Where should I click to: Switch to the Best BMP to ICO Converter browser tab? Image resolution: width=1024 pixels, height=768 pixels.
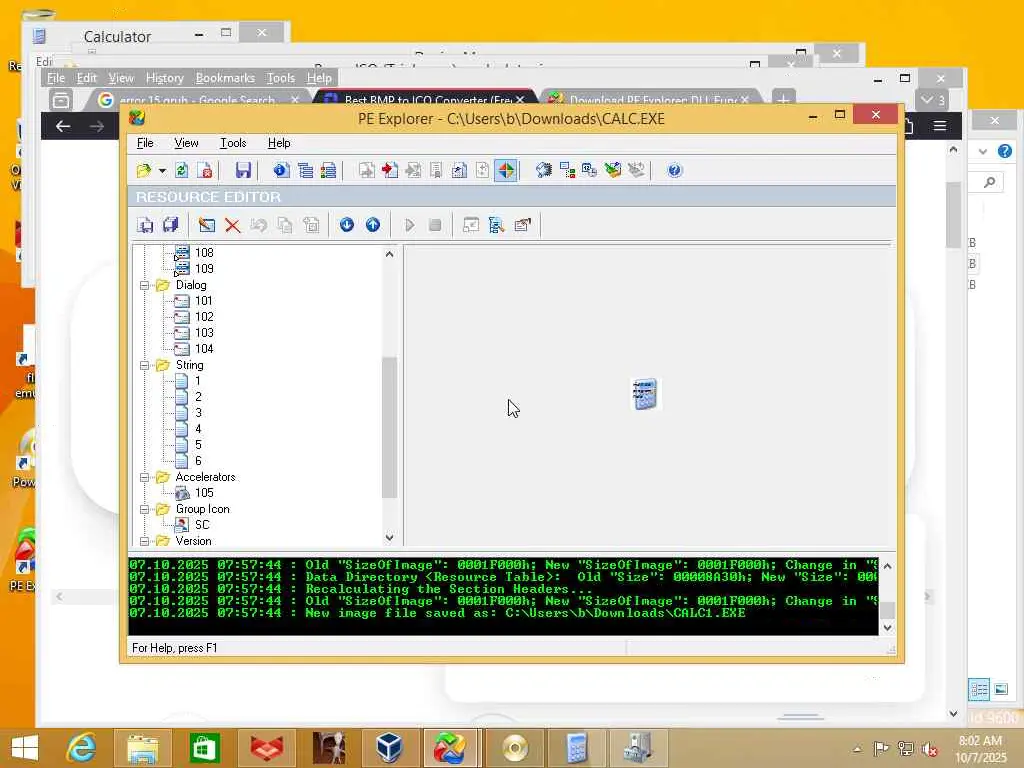(x=428, y=100)
